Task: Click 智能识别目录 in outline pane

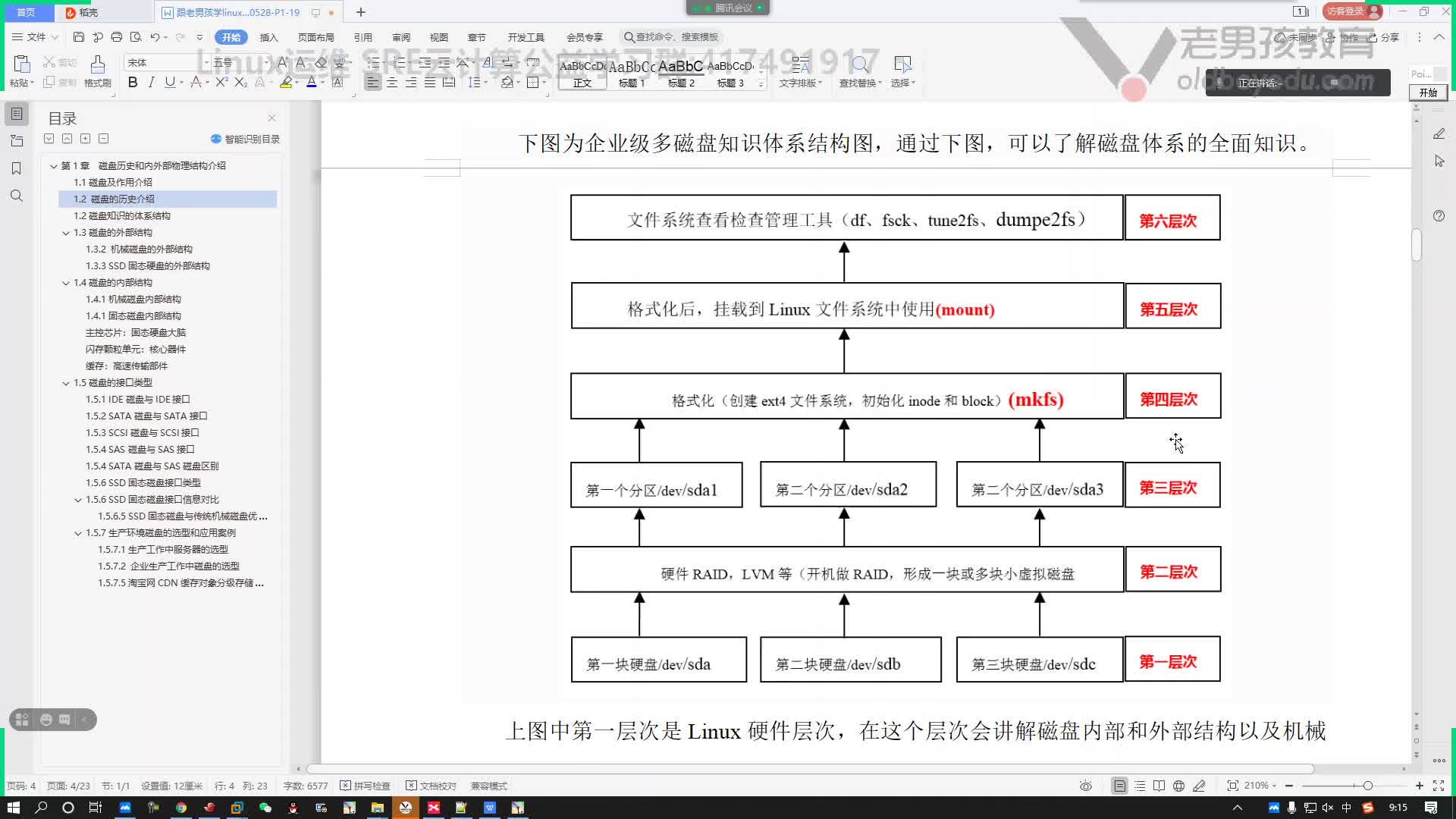Action: click(x=245, y=139)
